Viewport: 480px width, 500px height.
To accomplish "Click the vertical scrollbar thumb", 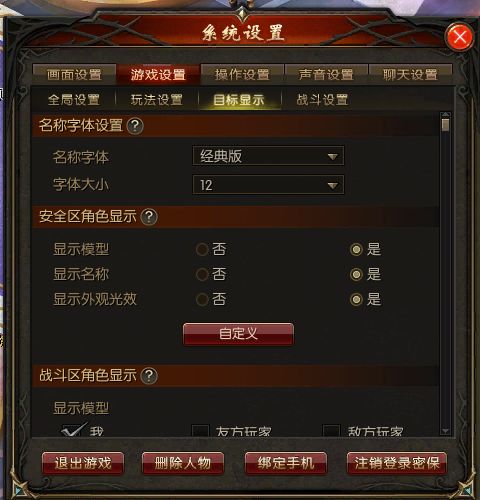I will pyautogui.click(x=445, y=125).
